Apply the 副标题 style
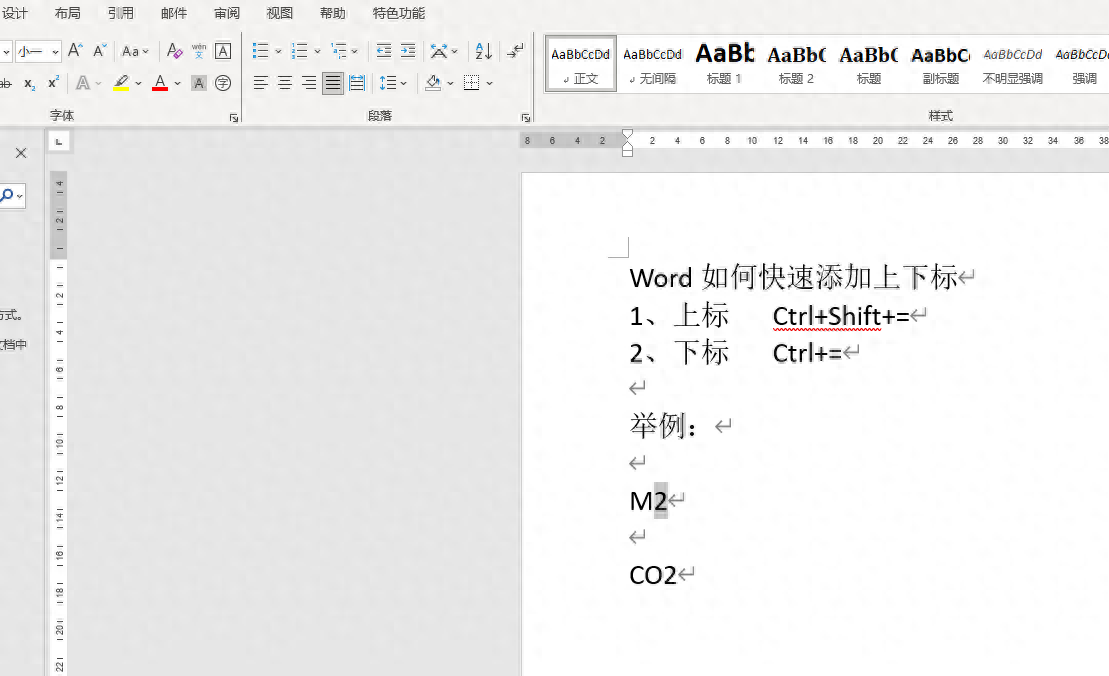Image resolution: width=1109 pixels, height=676 pixels. pos(941,64)
